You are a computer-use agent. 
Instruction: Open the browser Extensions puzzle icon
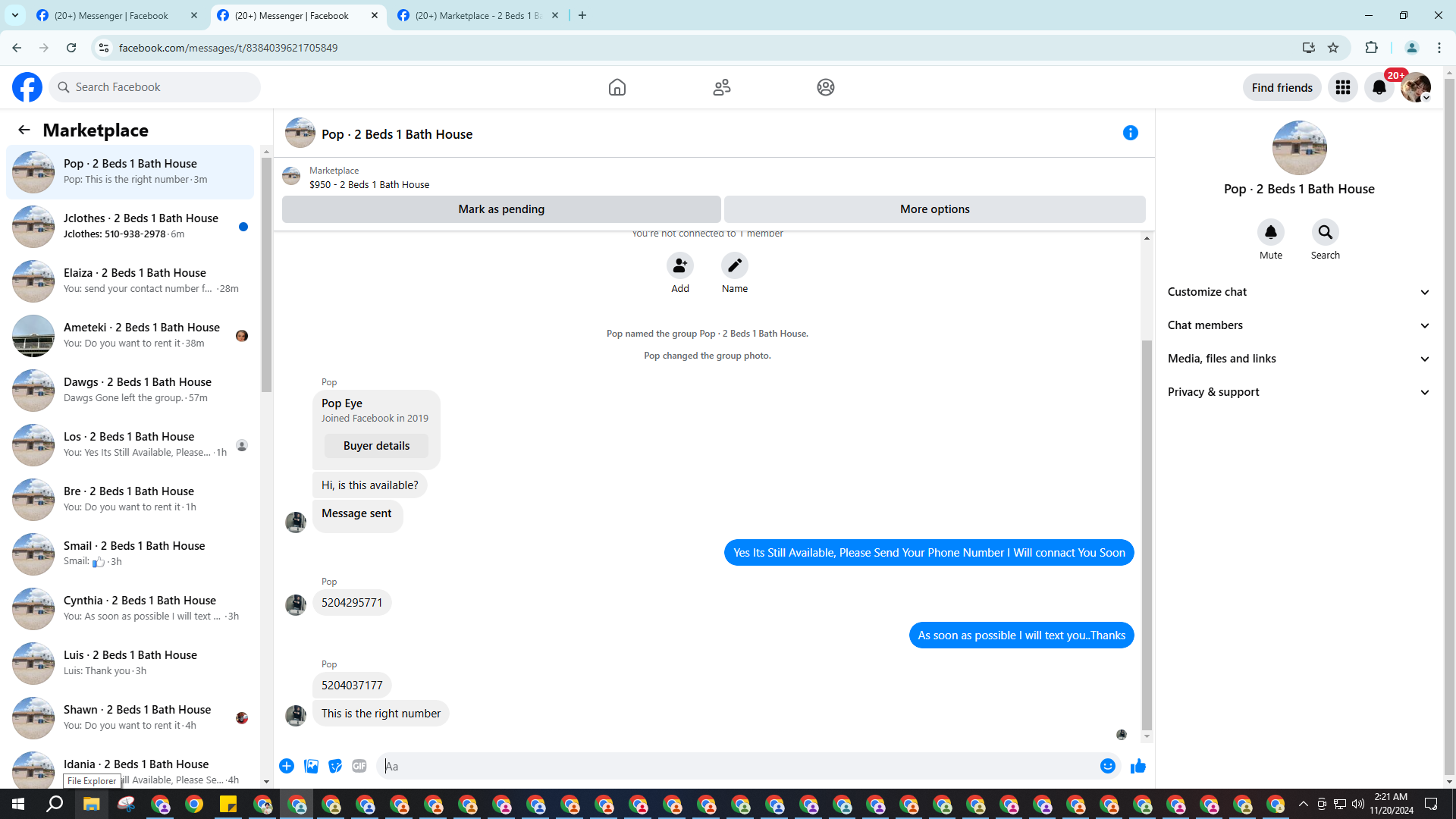[x=1371, y=48]
